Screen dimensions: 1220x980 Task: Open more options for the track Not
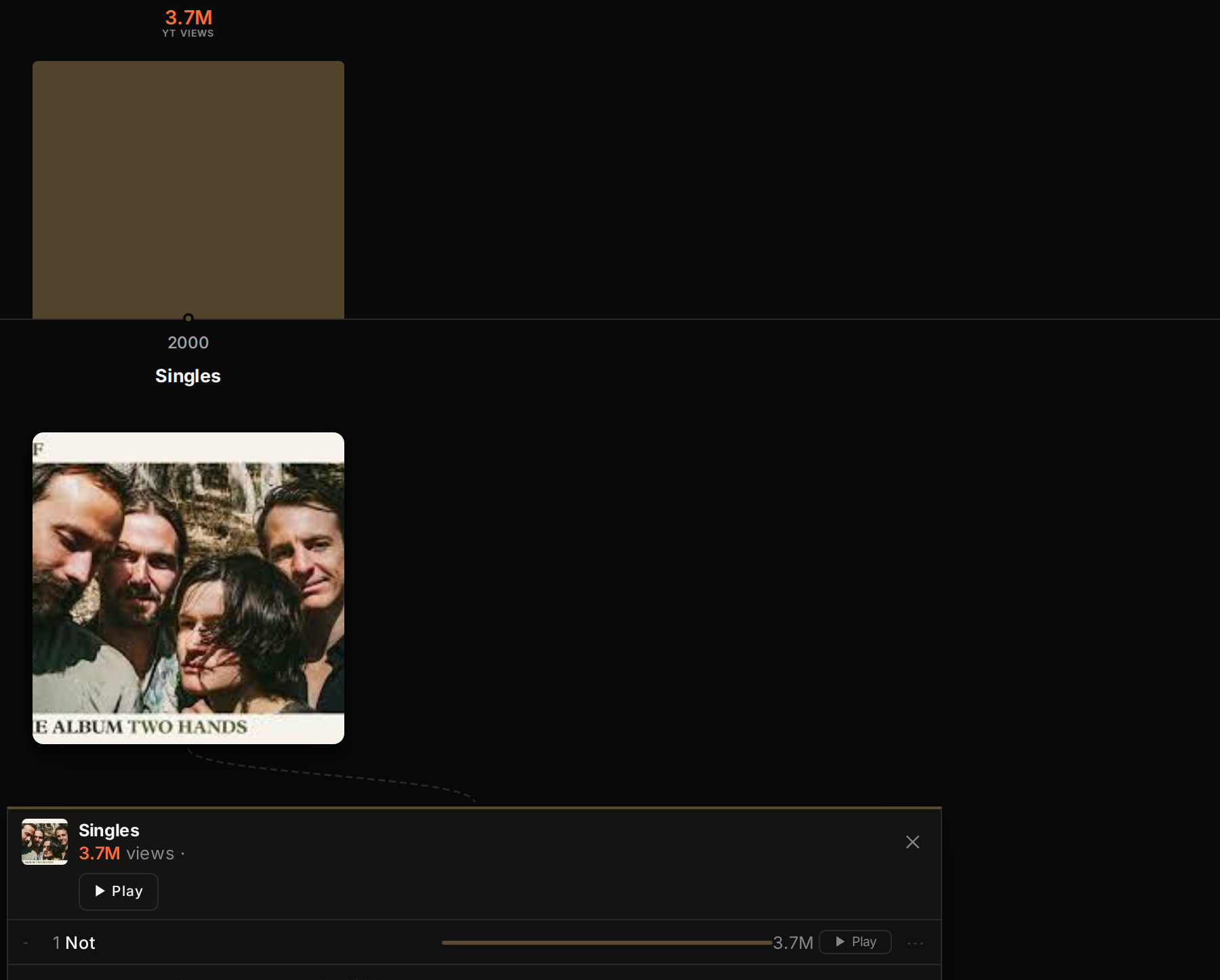(915, 943)
